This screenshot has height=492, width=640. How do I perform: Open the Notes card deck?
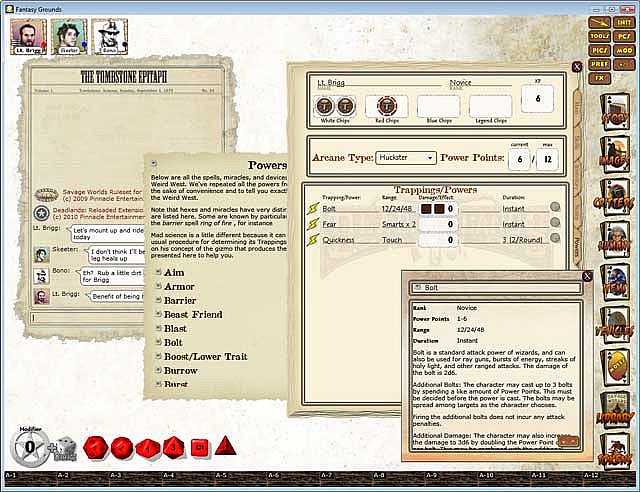click(x=614, y=368)
